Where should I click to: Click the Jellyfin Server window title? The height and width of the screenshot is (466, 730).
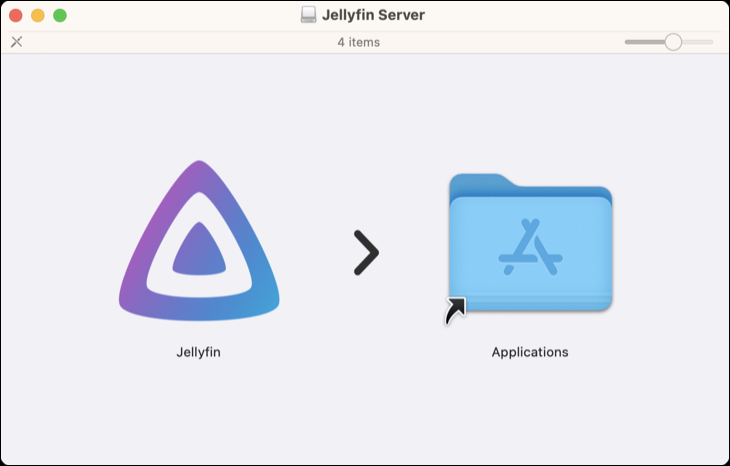(373, 15)
